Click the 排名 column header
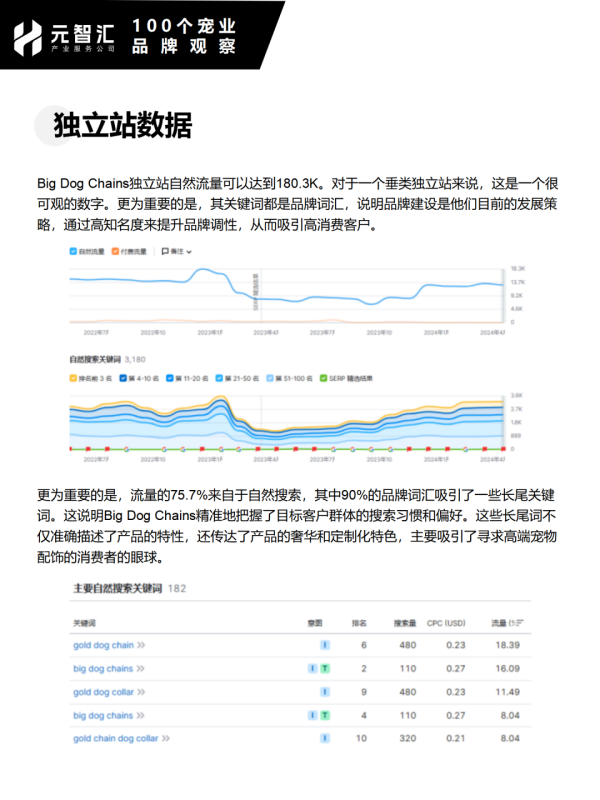Image resolution: width=600 pixels, height=800 pixels. [x=359, y=623]
